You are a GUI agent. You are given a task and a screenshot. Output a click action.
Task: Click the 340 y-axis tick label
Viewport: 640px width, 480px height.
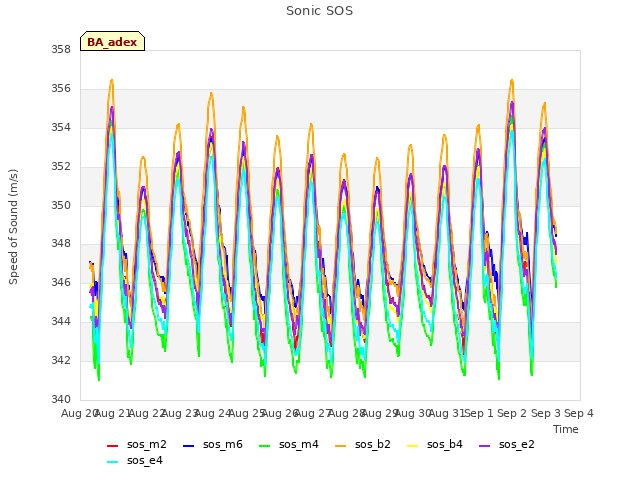[x=61, y=399]
